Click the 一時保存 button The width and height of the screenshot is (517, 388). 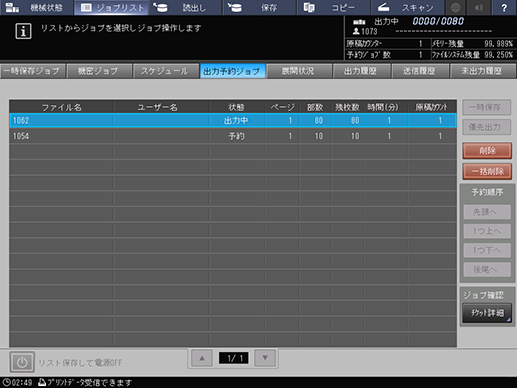click(x=486, y=107)
